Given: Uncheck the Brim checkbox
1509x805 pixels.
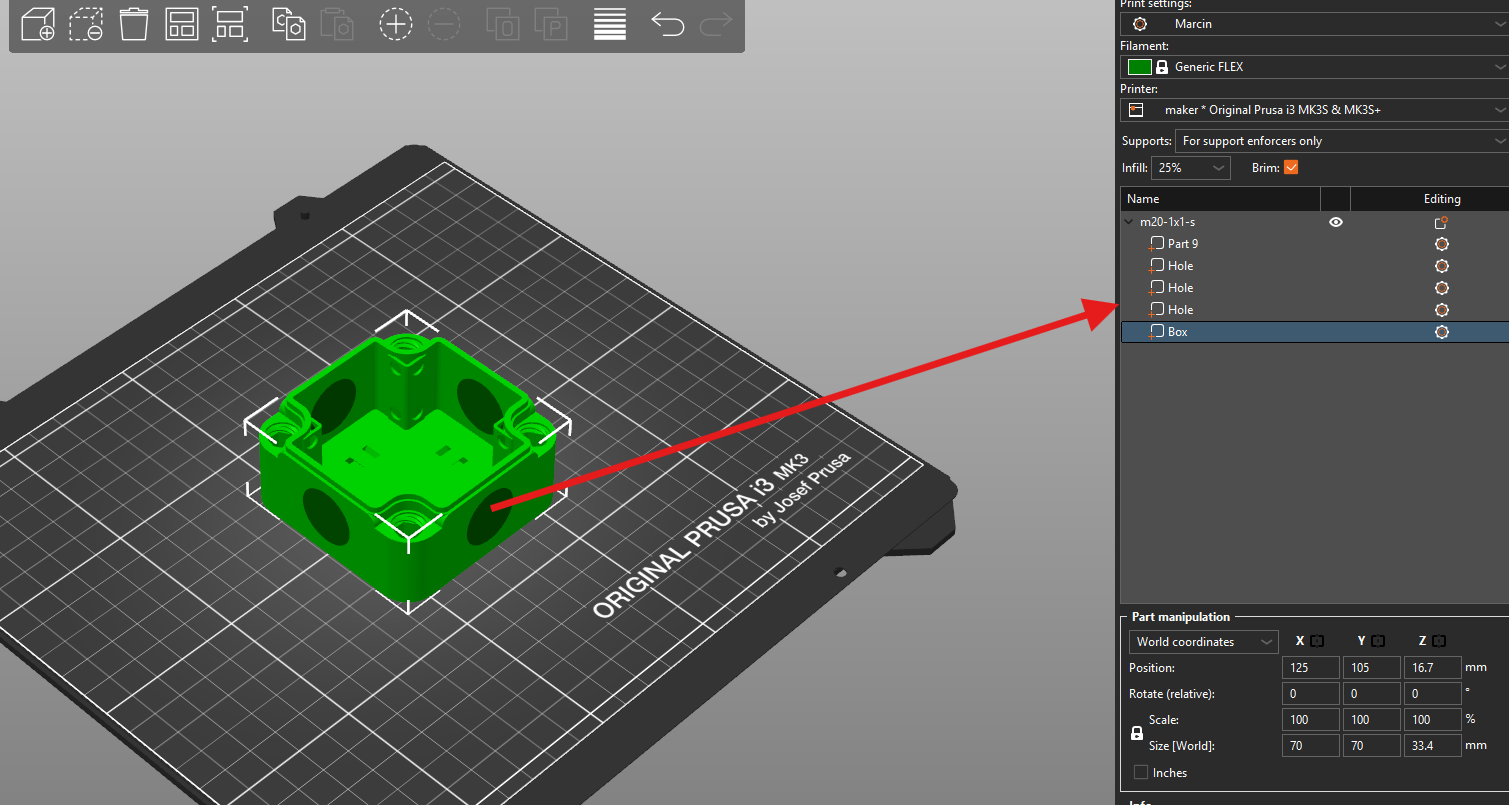Looking at the screenshot, I should pos(1291,168).
